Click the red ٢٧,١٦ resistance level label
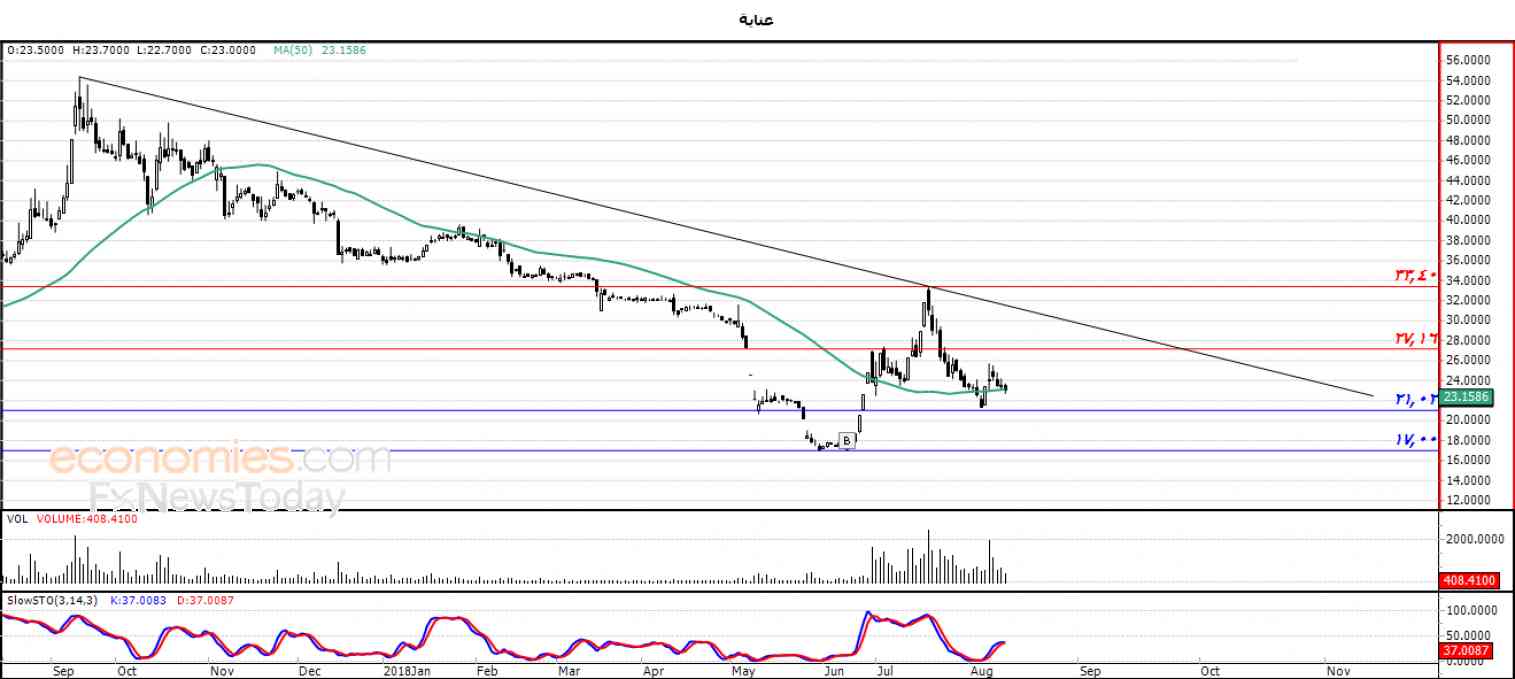This screenshot has height=679, width=1515. coord(1416,339)
